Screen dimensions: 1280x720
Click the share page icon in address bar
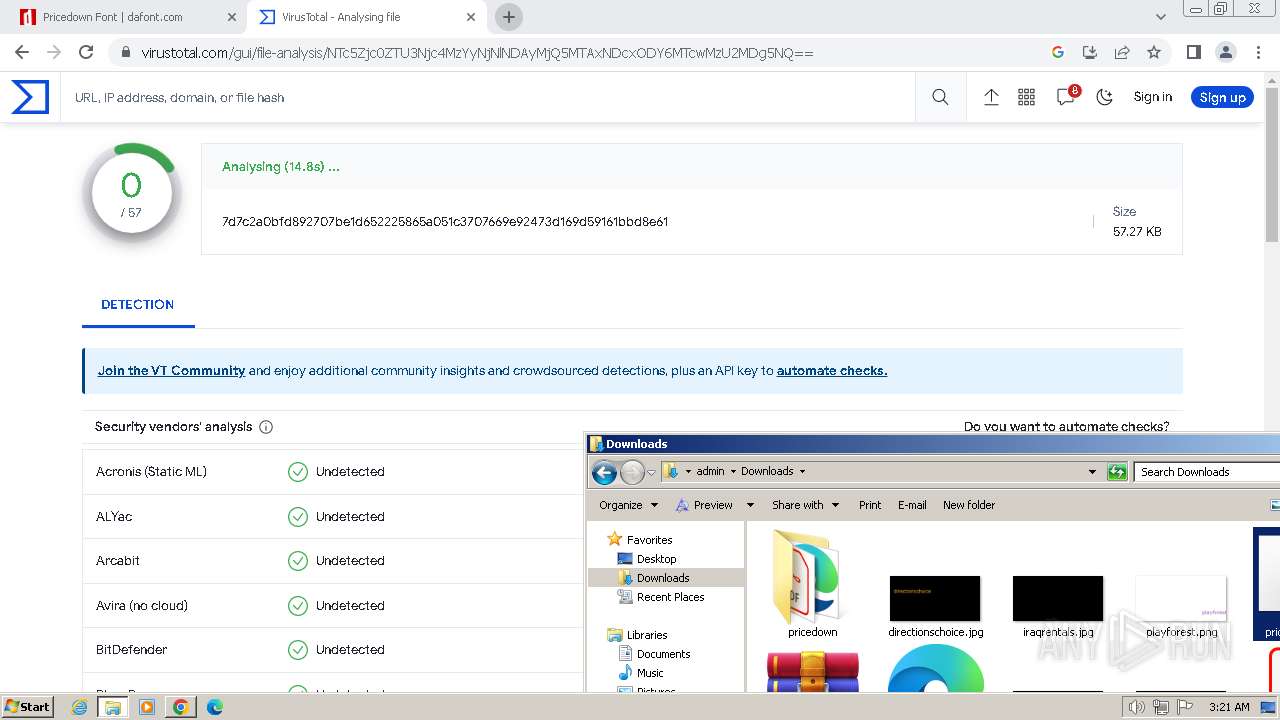click(x=1122, y=52)
